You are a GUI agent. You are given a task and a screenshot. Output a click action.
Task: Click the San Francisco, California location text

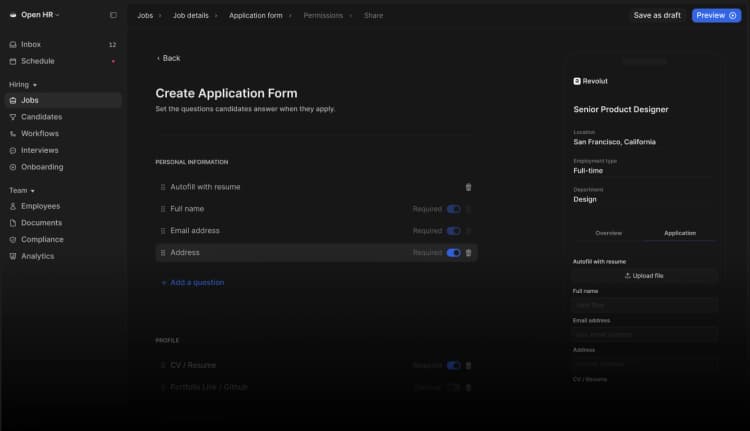[614, 142]
